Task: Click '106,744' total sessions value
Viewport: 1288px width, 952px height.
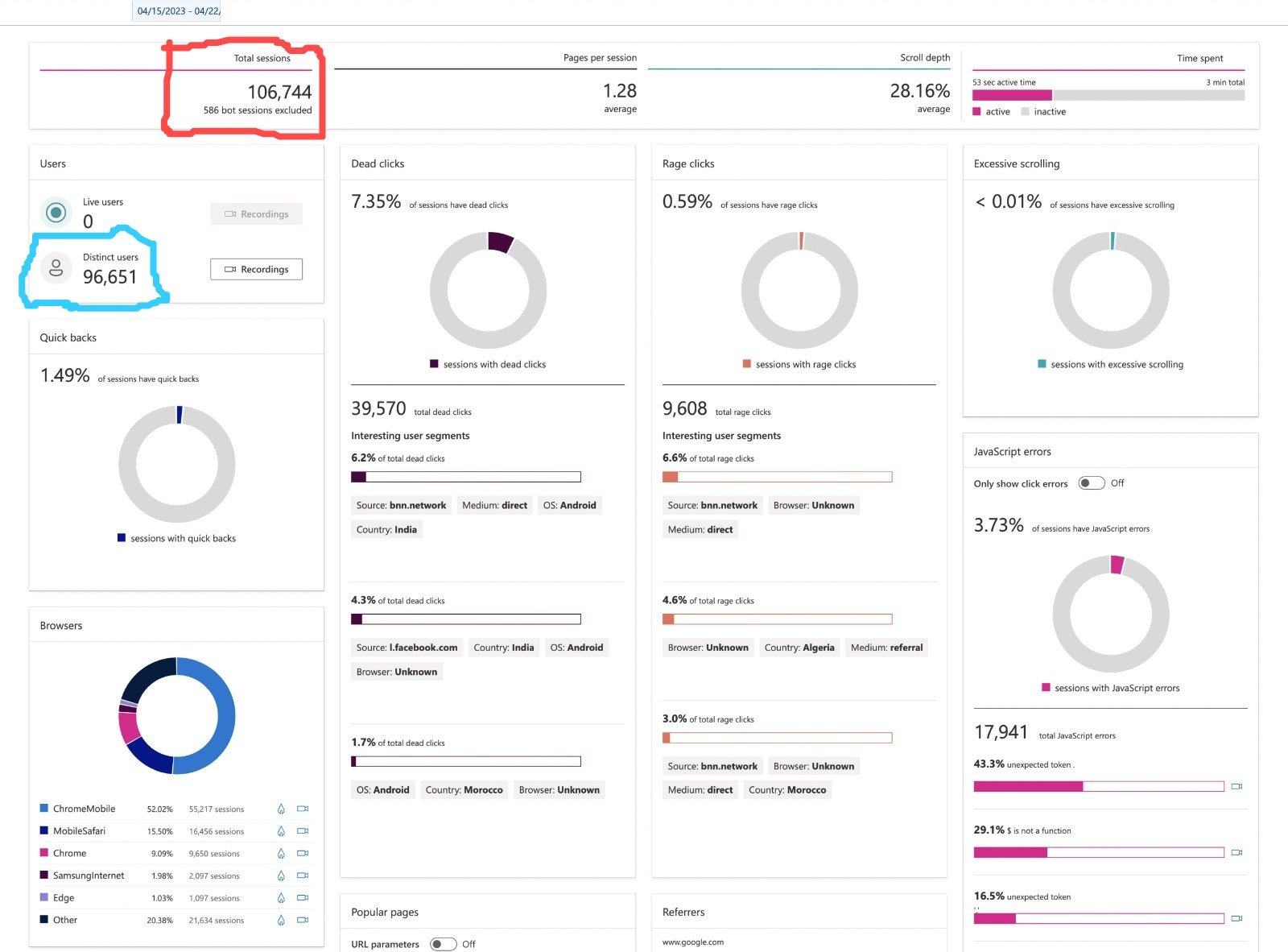Action: [x=279, y=92]
